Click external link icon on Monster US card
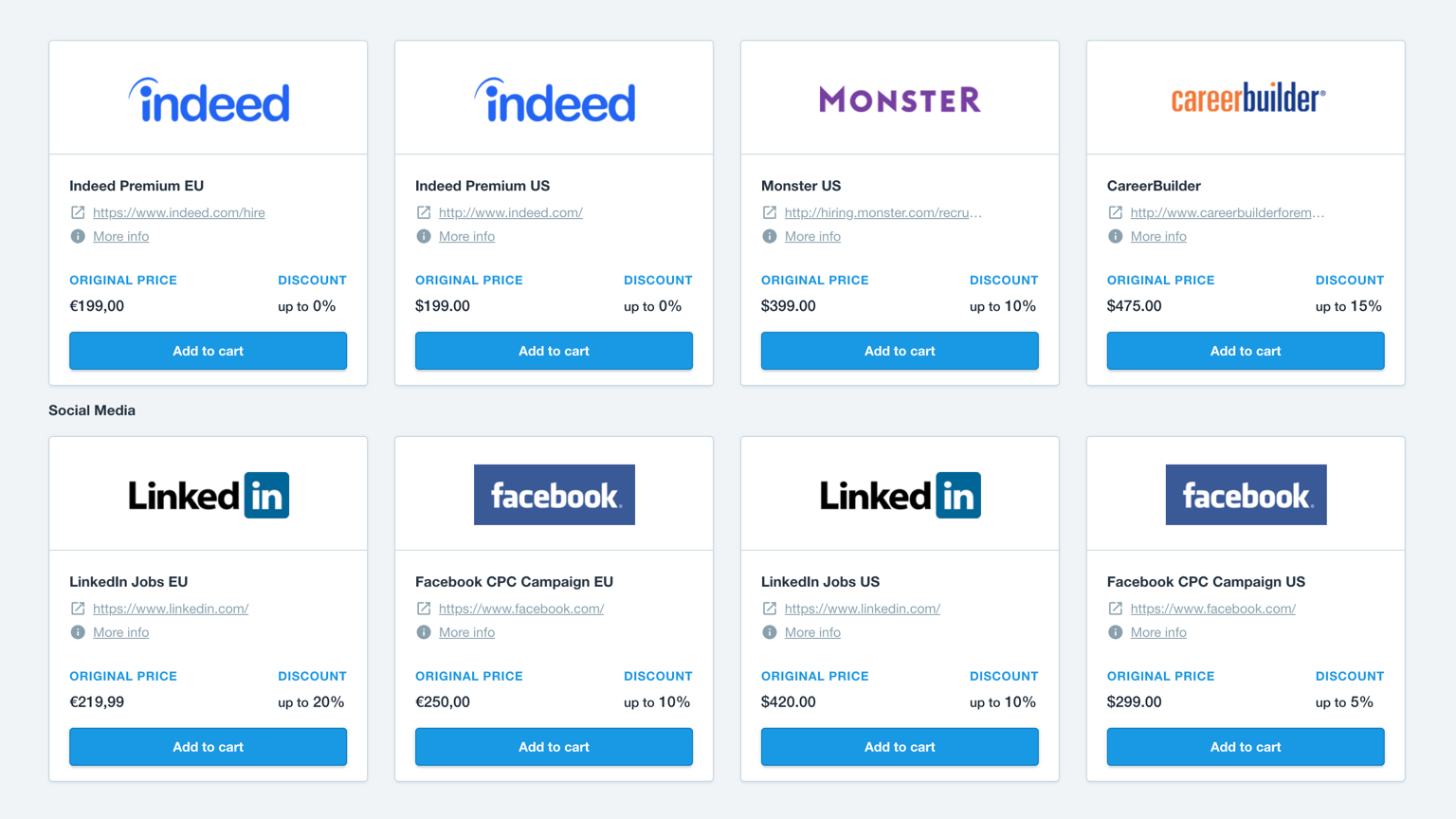The width and height of the screenshot is (1456, 819). click(x=770, y=212)
